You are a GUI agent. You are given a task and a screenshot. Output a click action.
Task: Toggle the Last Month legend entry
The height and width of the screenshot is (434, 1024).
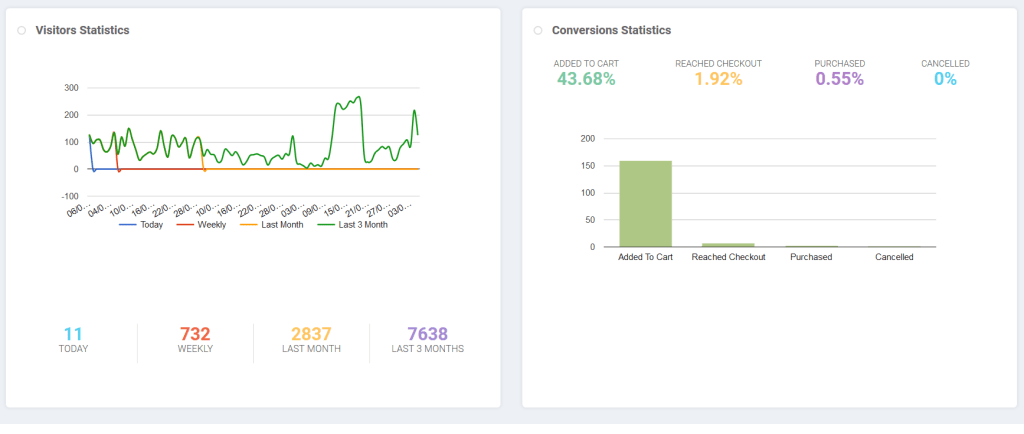(272, 225)
